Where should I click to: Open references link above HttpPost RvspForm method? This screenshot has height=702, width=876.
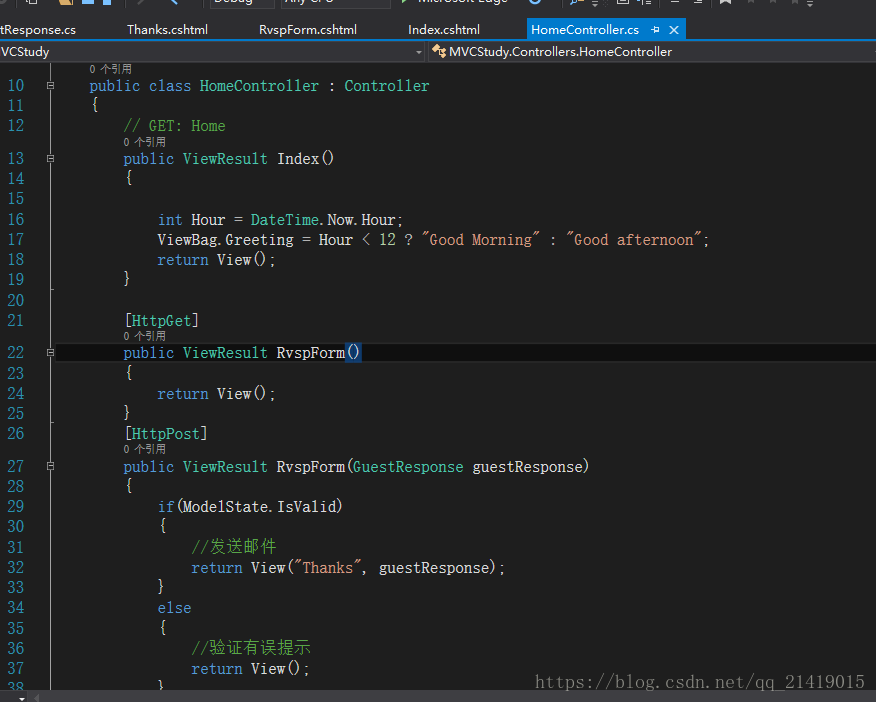click(144, 449)
